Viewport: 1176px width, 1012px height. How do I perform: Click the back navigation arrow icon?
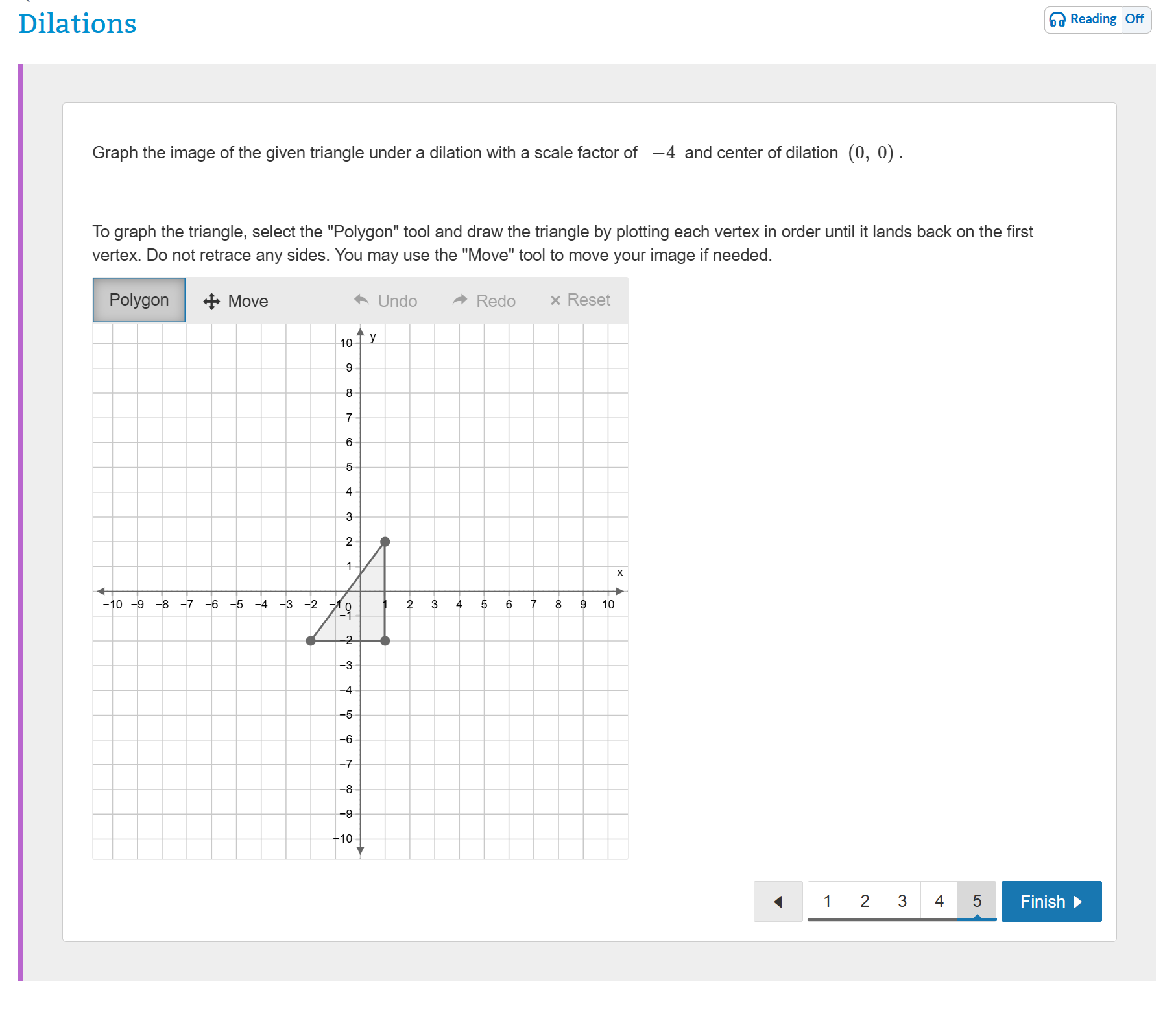[x=778, y=901]
